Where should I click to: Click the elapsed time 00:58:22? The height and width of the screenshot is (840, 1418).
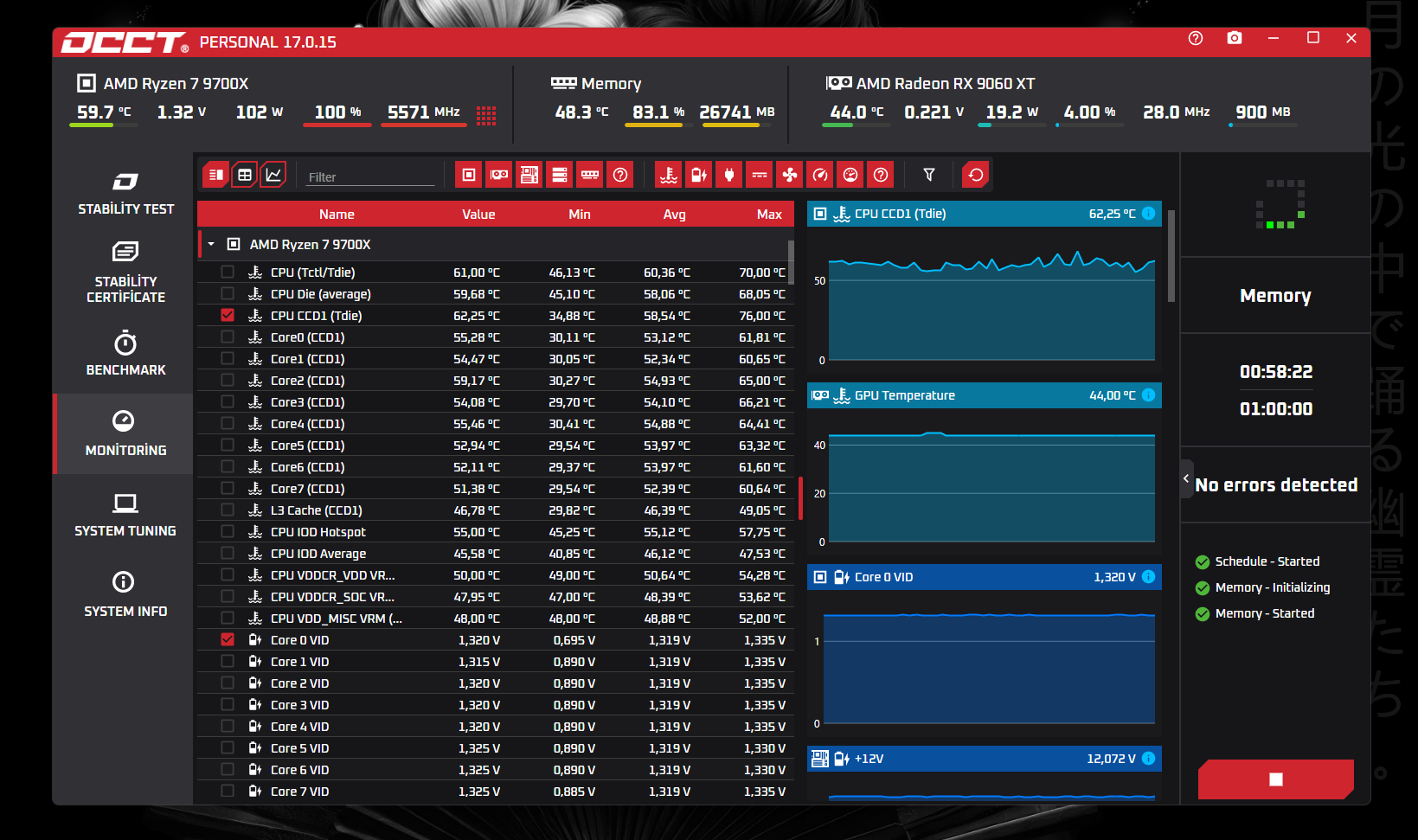[1276, 372]
